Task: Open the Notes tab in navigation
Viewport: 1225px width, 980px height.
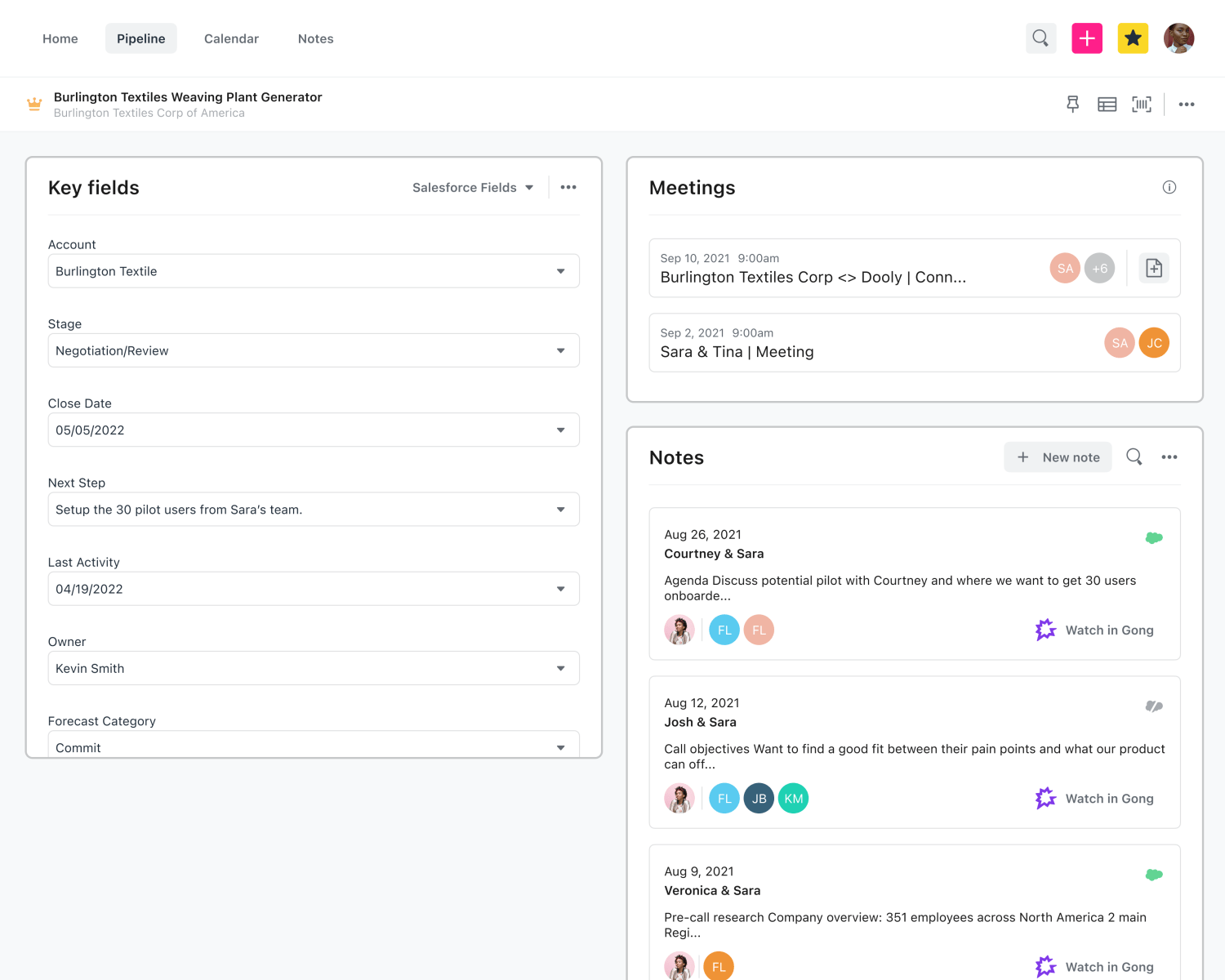Action: pyautogui.click(x=316, y=38)
